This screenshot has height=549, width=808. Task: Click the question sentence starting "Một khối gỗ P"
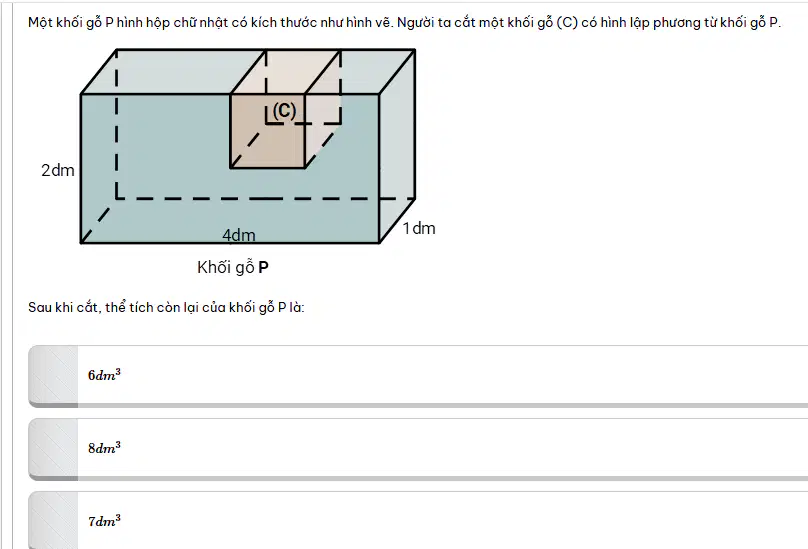(405, 23)
